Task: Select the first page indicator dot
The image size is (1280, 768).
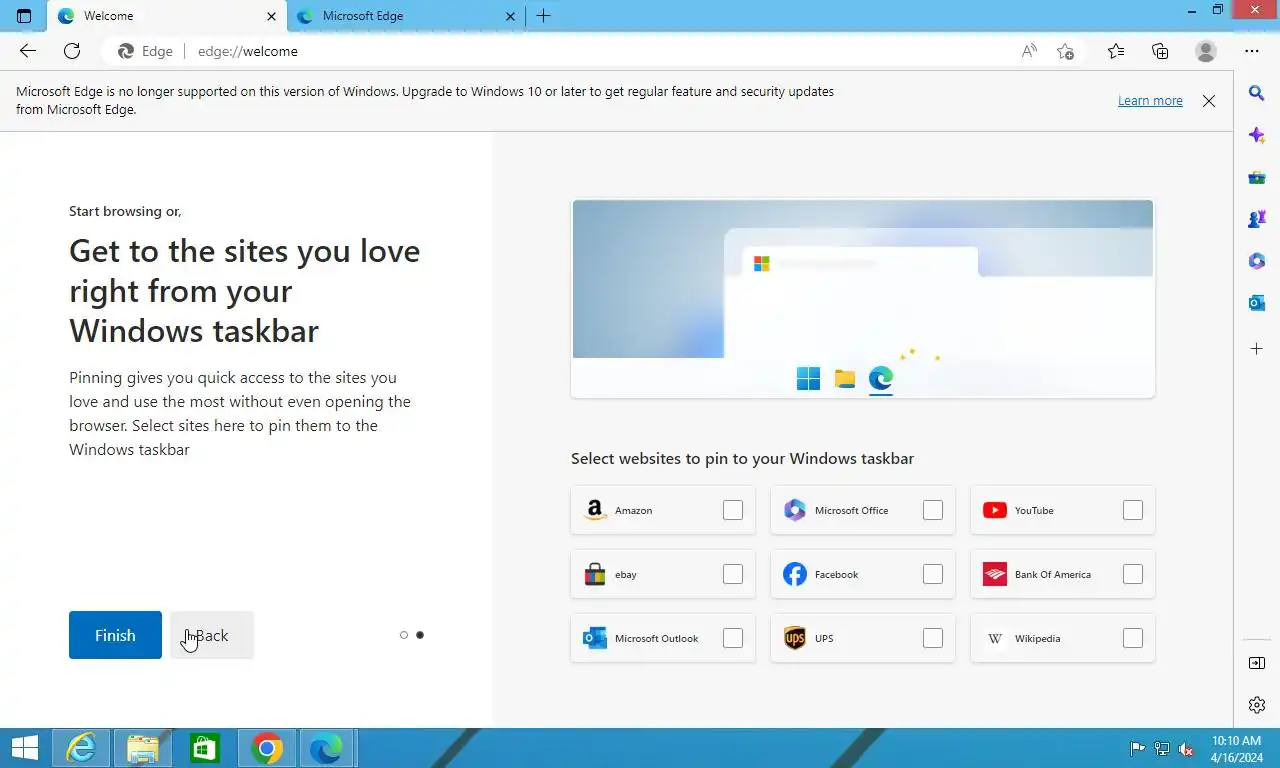Action: 404,635
